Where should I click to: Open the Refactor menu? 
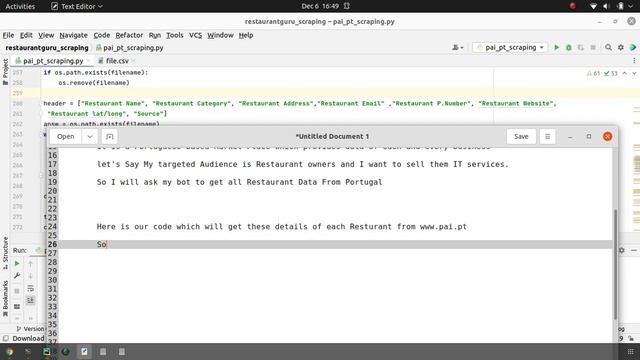coord(129,35)
